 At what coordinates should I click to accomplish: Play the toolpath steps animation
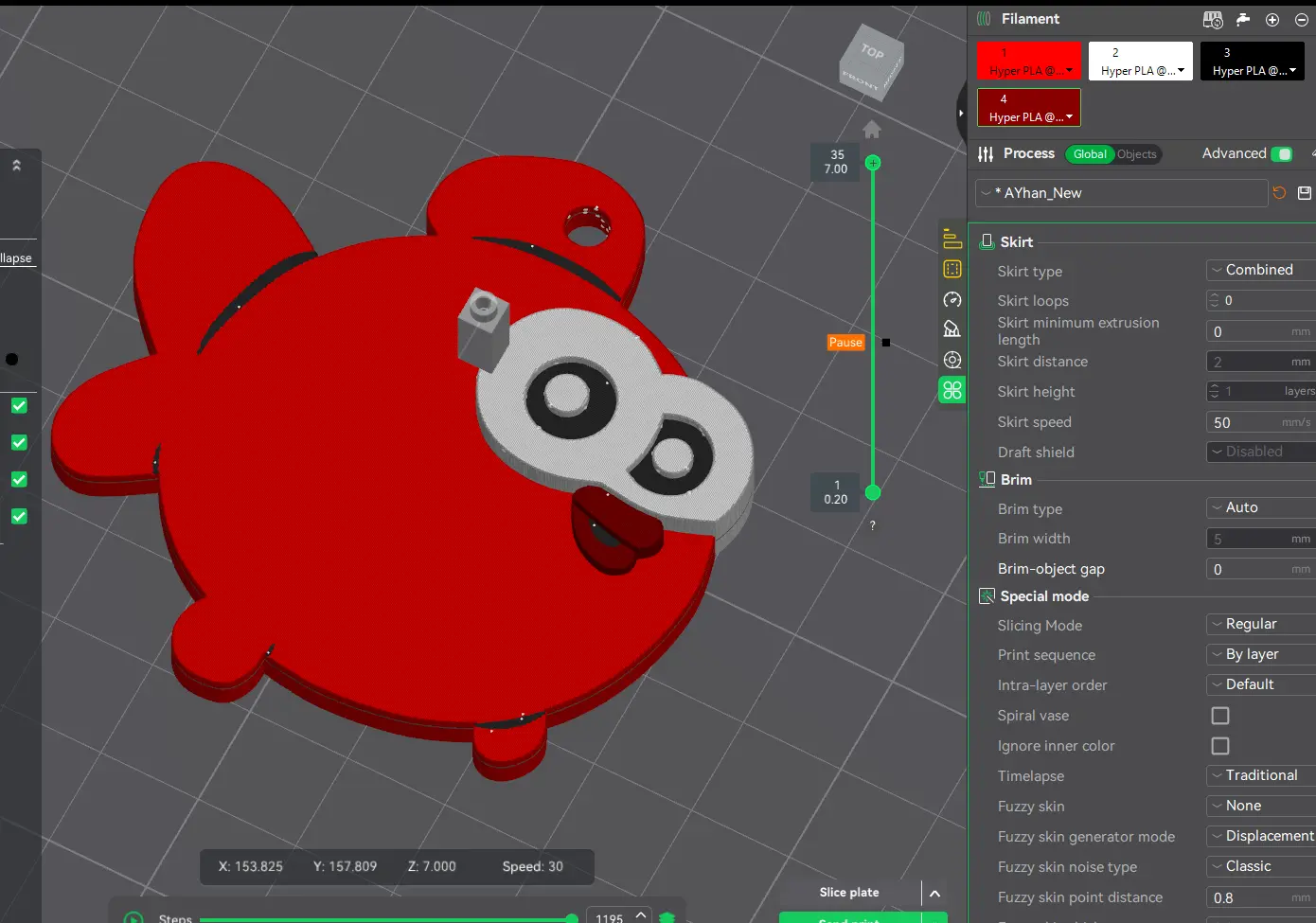[133, 917]
